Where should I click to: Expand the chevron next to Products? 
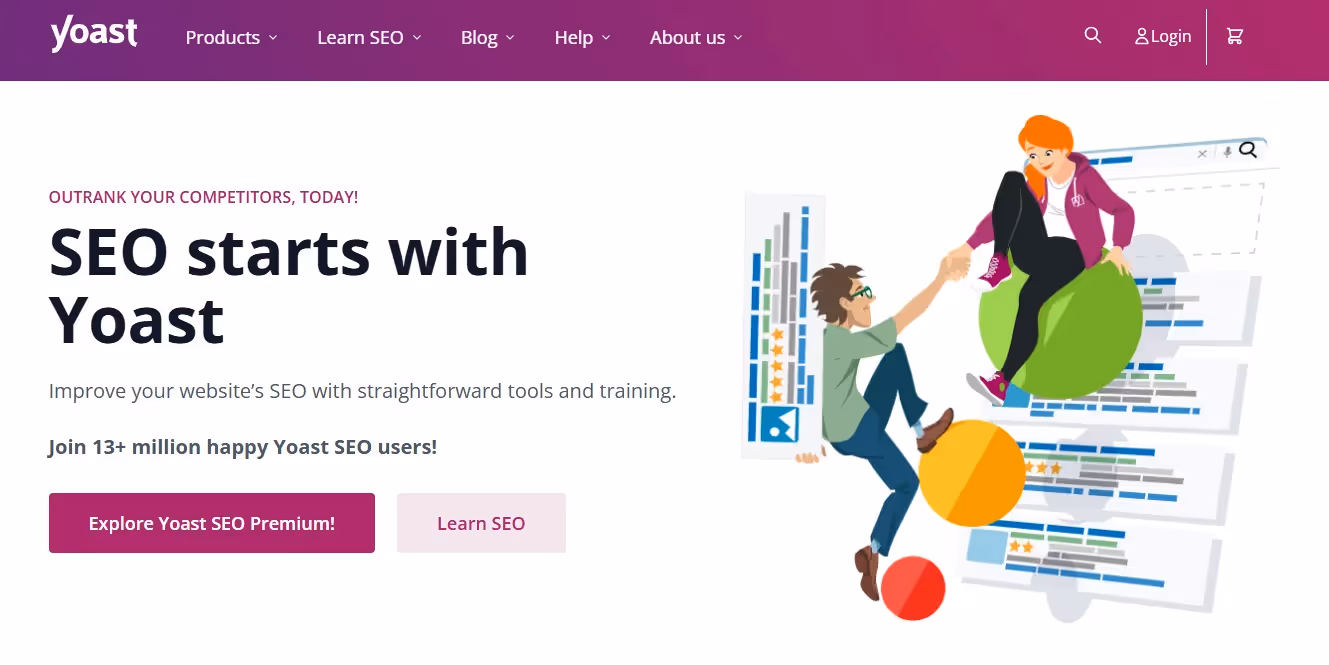click(x=272, y=38)
